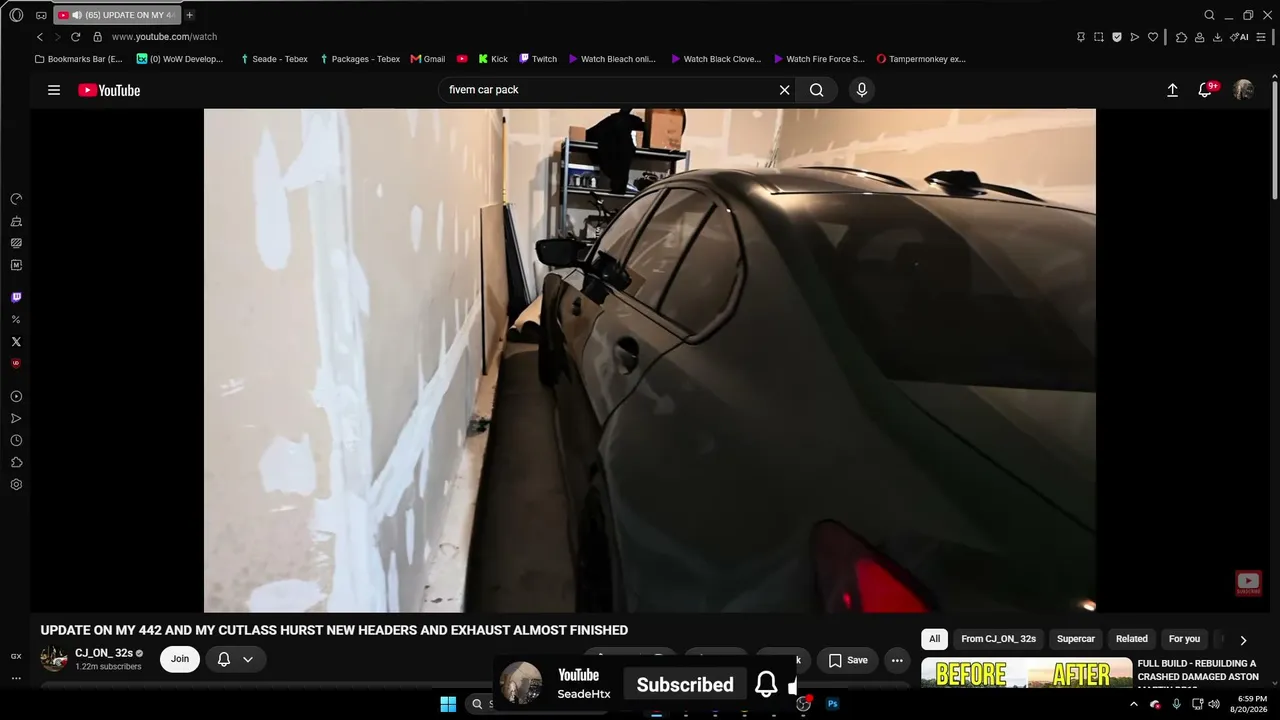Open the Watch Black Clover bookmark
1280x720 pixels.
pos(716,59)
